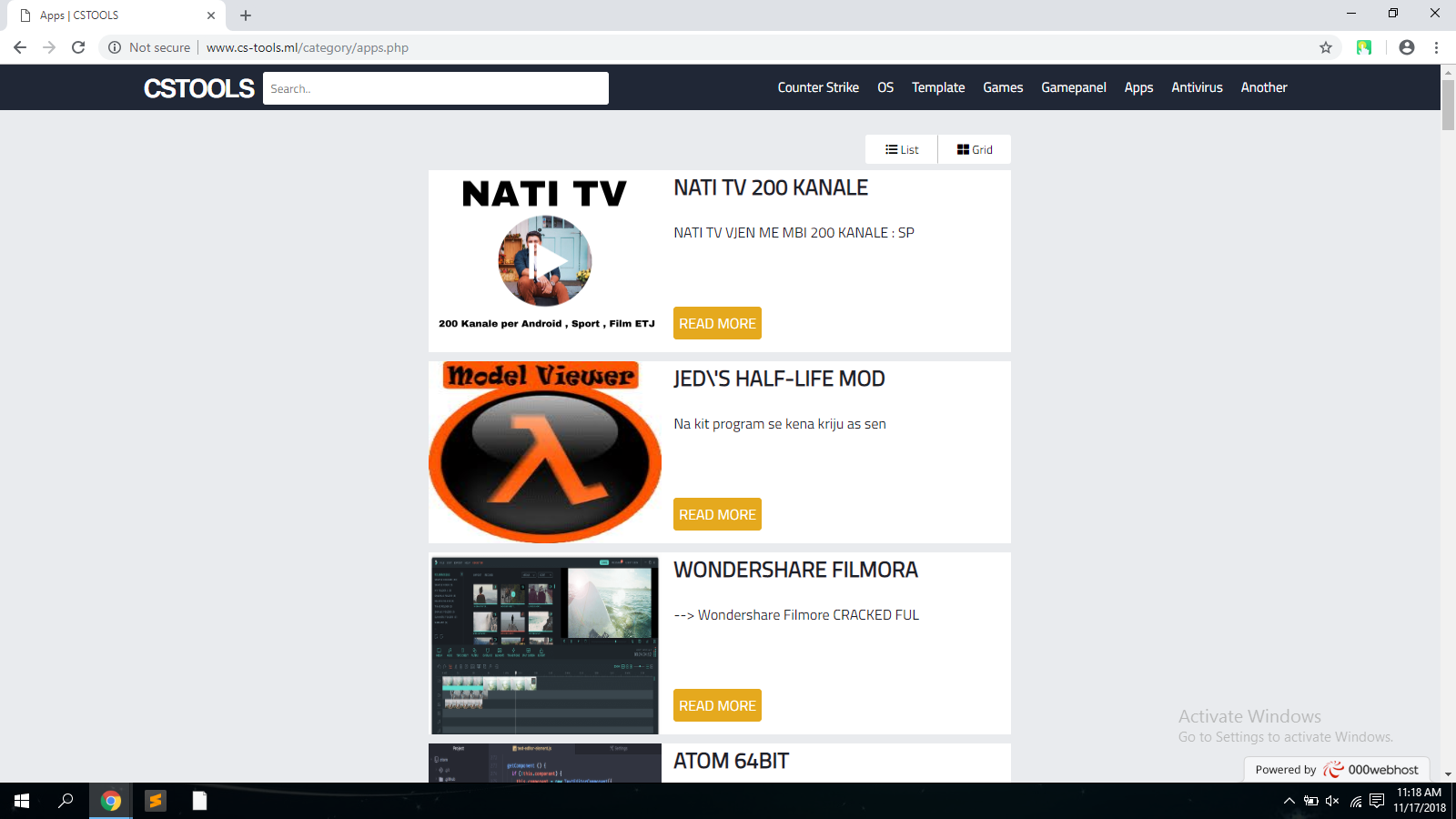Viewport: 1456px width, 819px height.
Task: Click the CSTOOLS logo
Action: (x=199, y=88)
